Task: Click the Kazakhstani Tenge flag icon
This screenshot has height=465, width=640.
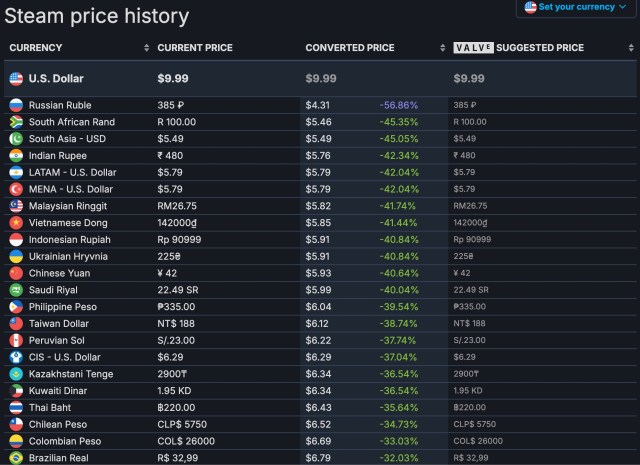Action: click(16, 374)
